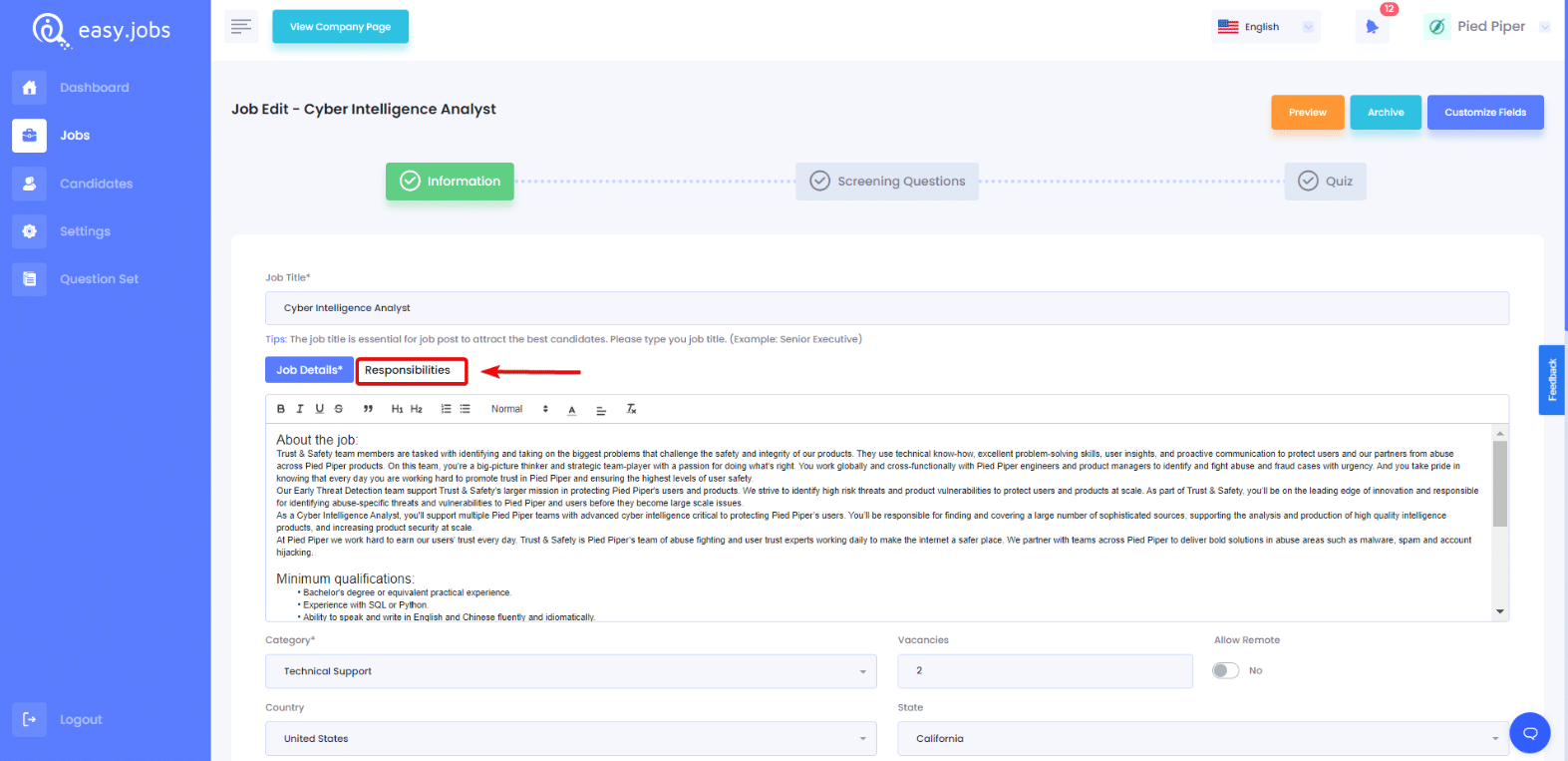This screenshot has width=1568, height=761.
Task: Apply Heading 2 style
Action: pyautogui.click(x=417, y=409)
